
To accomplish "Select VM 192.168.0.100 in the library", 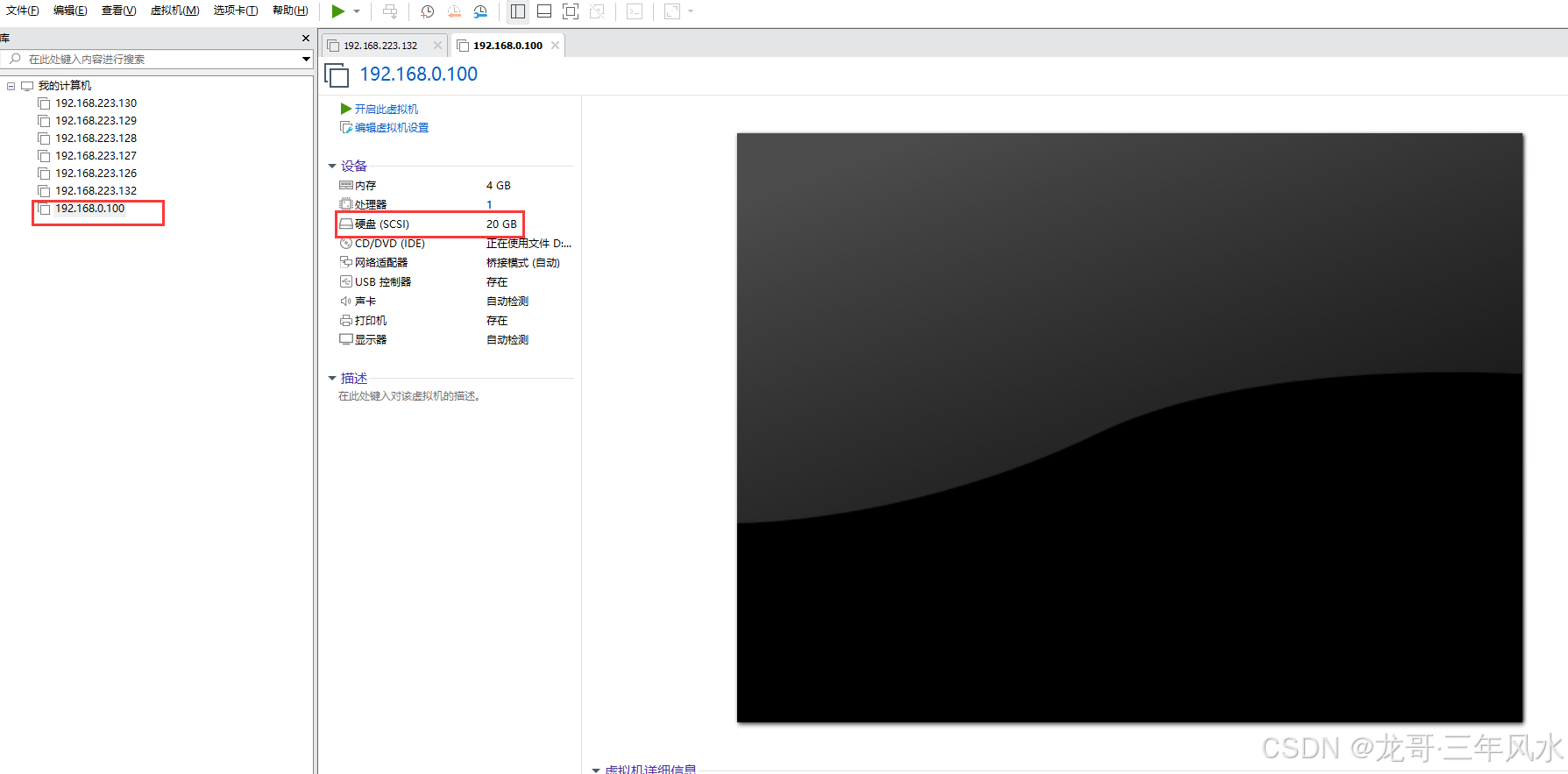I will (89, 208).
